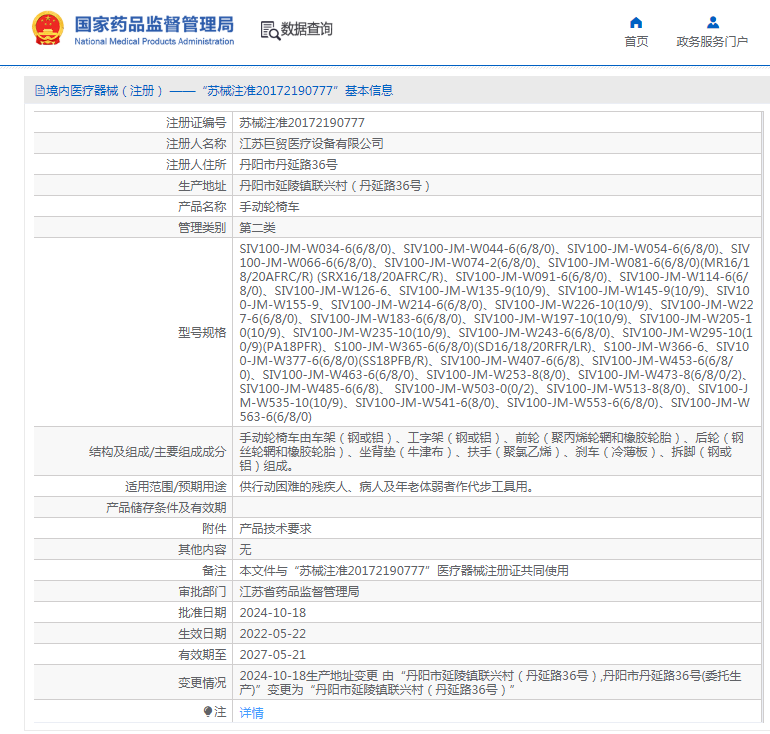Select management category 第二类
Viewport: 770px width, 734px height.
point(257,228)
